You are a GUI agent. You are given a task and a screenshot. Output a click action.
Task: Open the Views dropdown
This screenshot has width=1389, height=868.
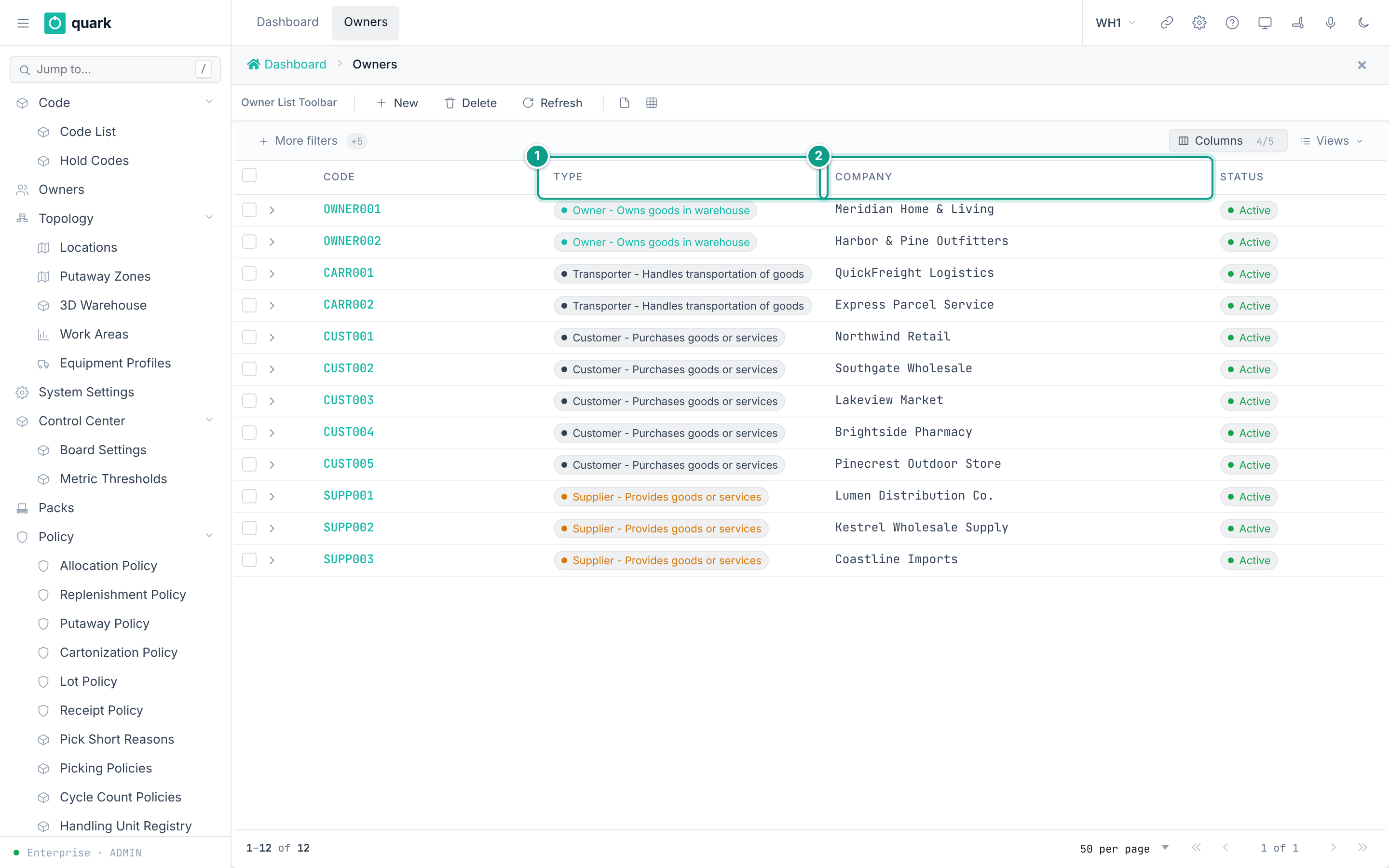click(x=1332, y=141)
